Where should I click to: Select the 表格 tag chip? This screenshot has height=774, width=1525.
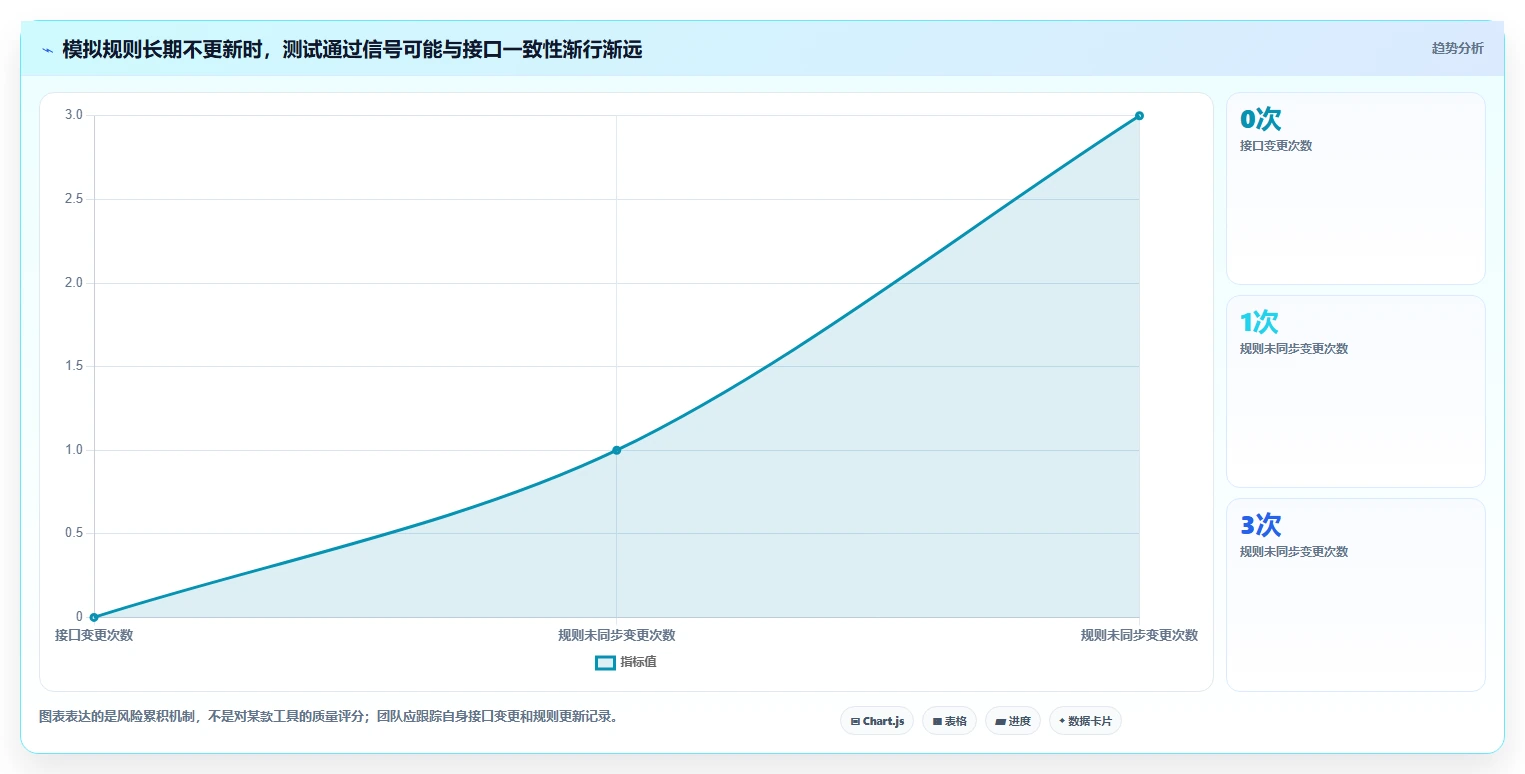(x=949, y=721)
